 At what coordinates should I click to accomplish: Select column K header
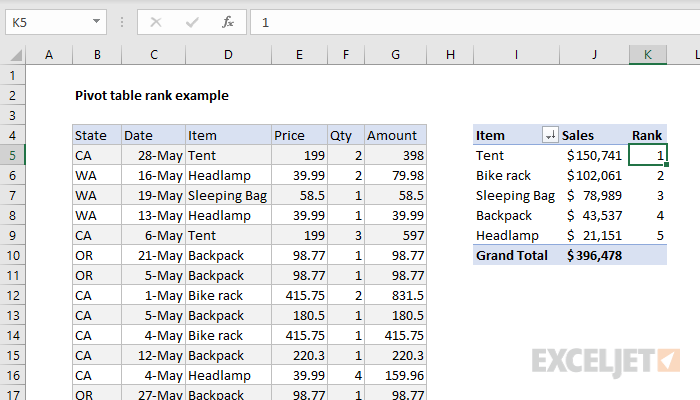[x=648, y=55]
